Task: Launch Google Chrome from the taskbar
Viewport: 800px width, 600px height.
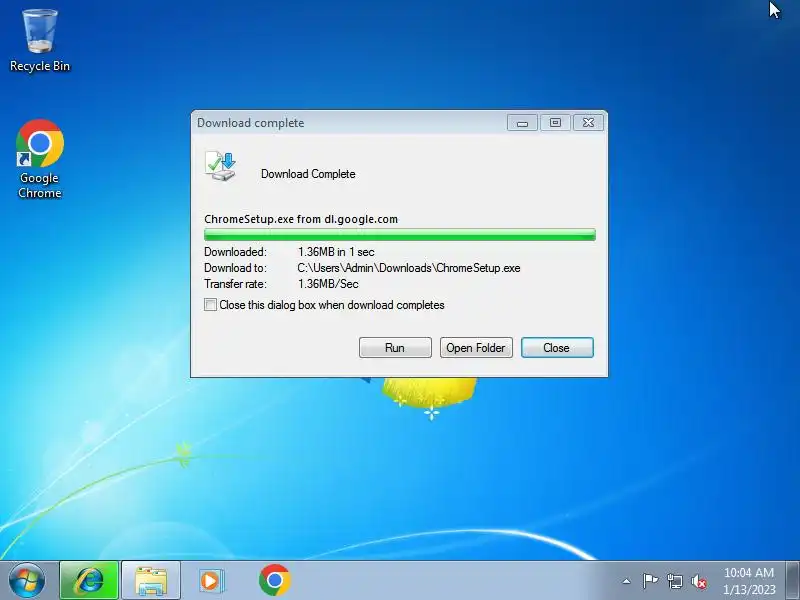Action: point(274,581)
